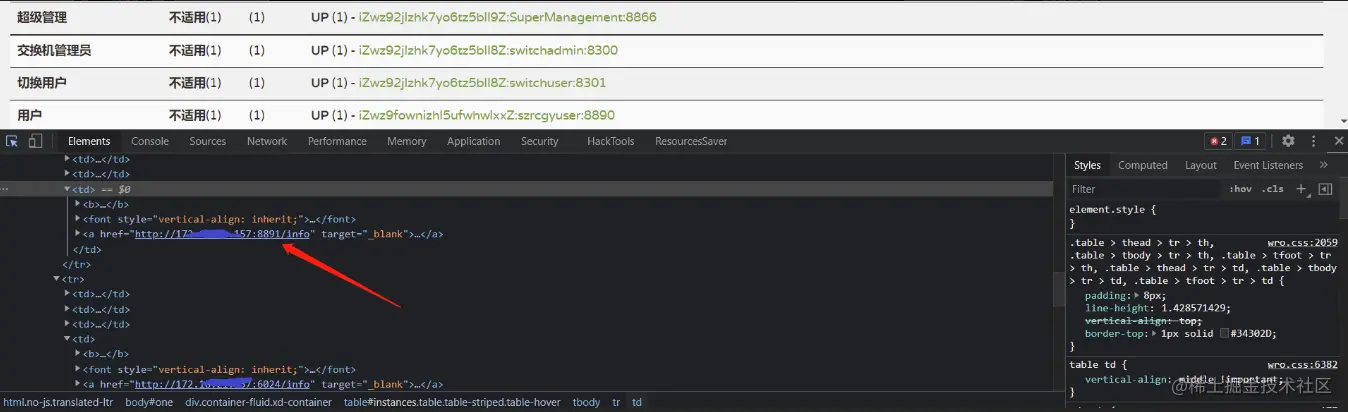The width and height of the screenshot is (1348, 412).
Task: Expand the a href 6024/info node
Action: point(79,384)
